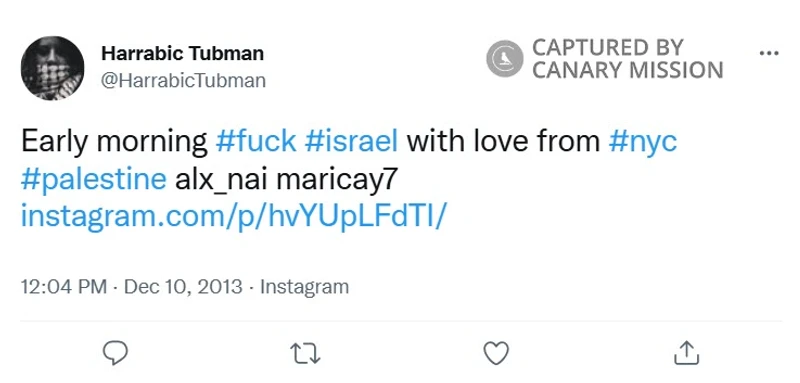The width and height of the screenshot is (800, 383).
Task: Follow the #fuck hashtag link
Action: pos(256,141)
